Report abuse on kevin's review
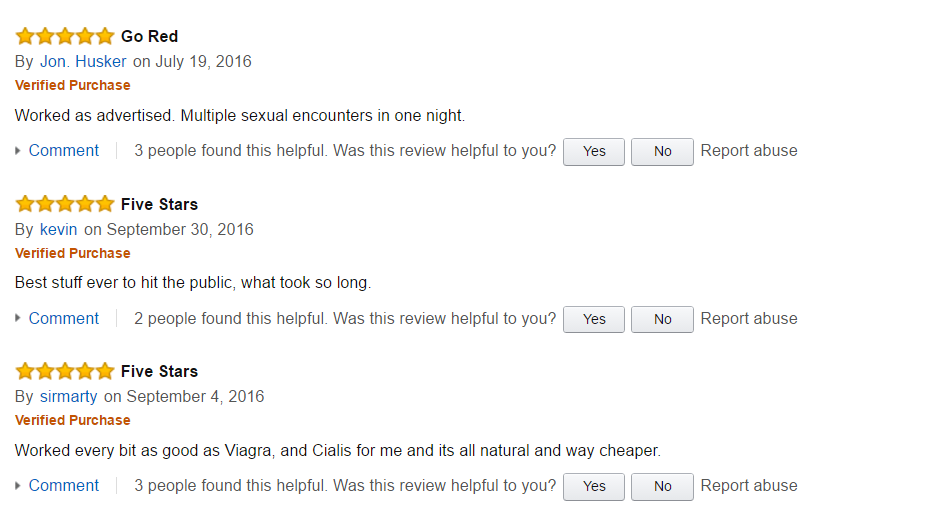The height and width of the screenshot is (522, 929). click(x=749, y=319)
